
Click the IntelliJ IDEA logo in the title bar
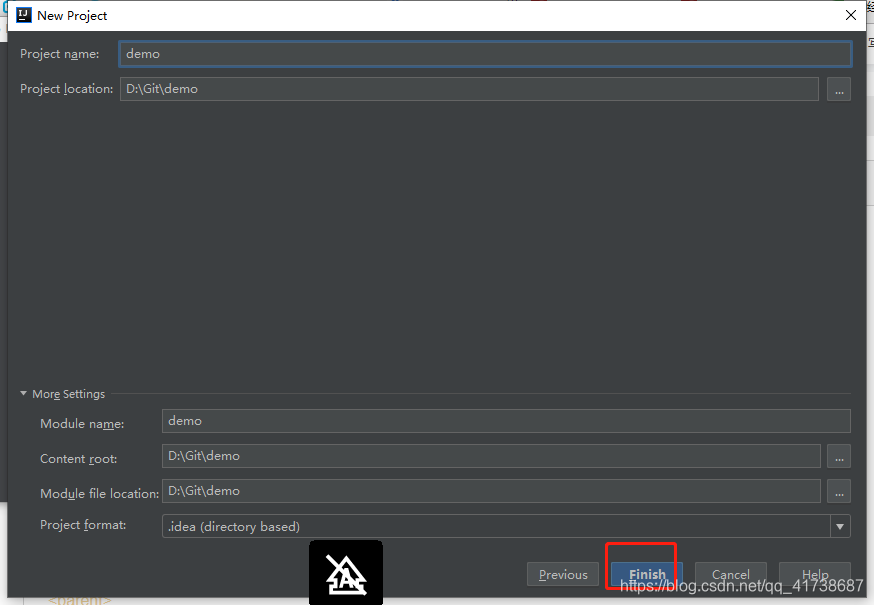pos(22,15)
